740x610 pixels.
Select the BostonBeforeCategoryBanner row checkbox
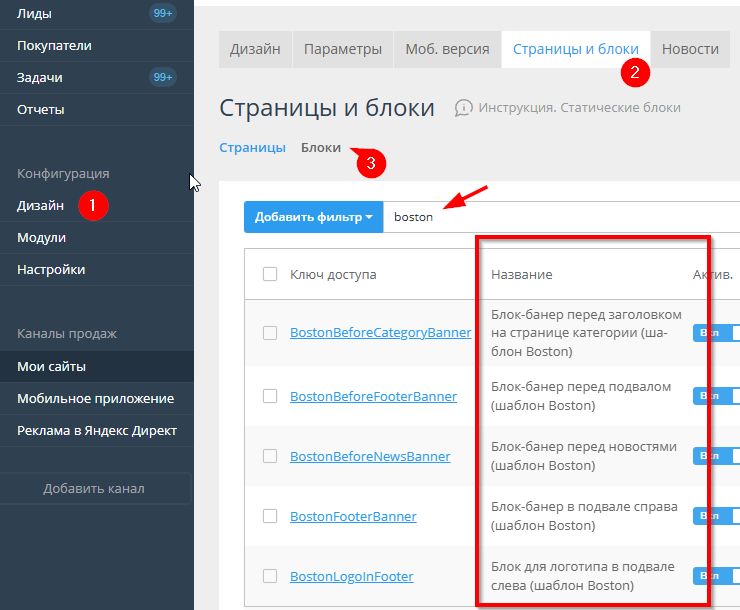(270, 333)
